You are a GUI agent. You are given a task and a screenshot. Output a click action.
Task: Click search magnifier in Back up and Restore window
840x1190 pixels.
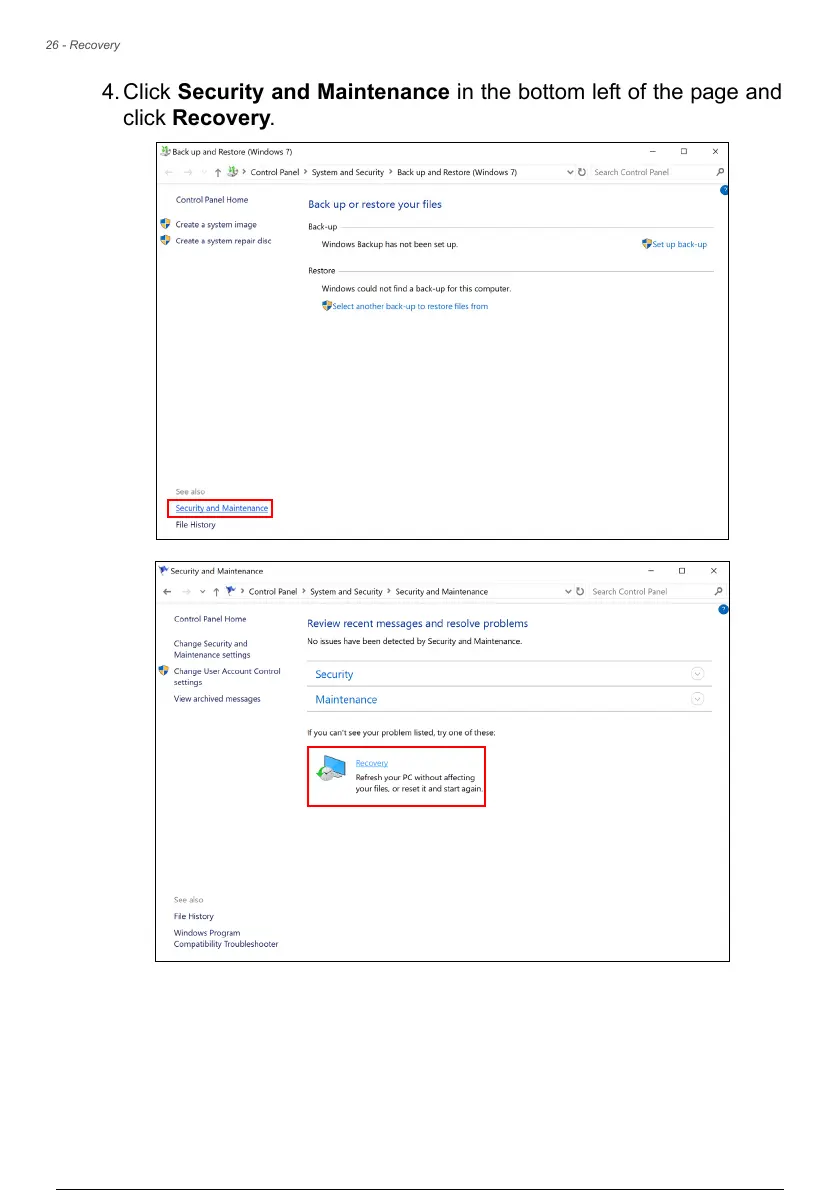point(720,172)
